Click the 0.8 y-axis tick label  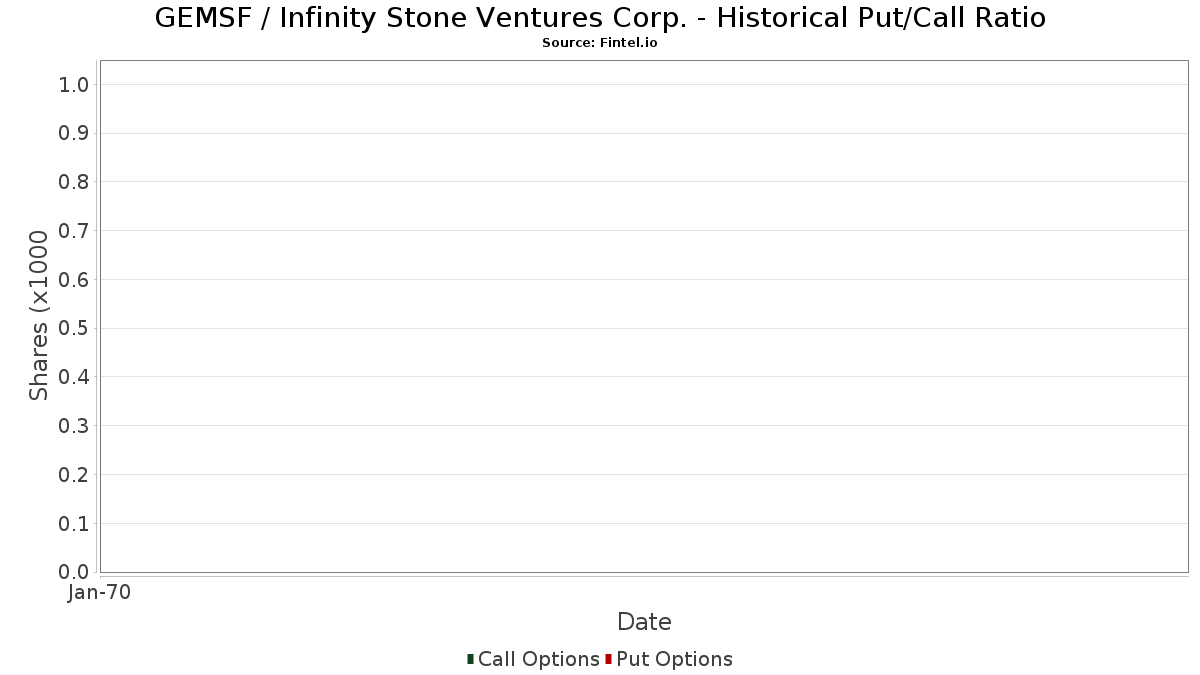point(75,182)
